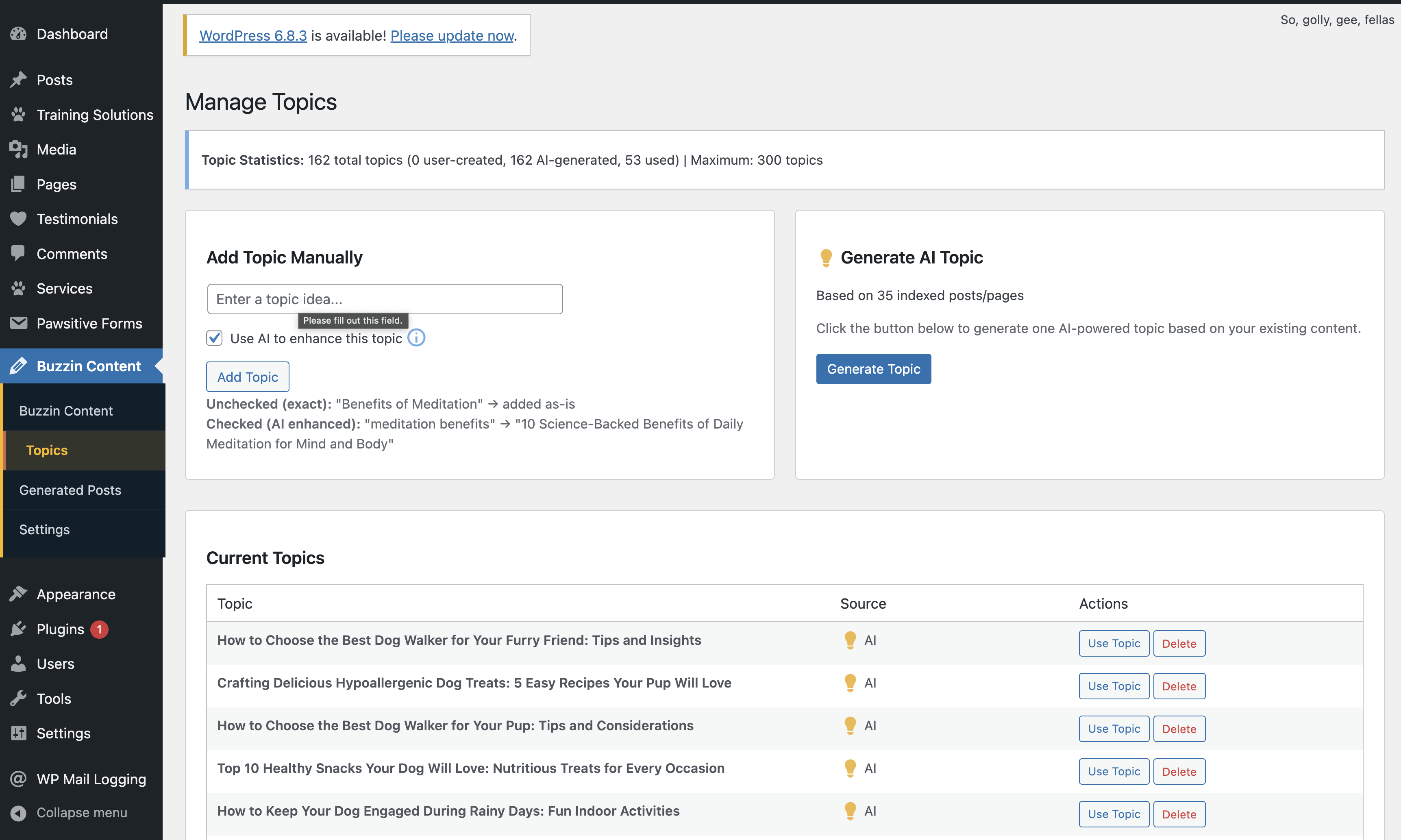Click the Testimonials heart icon
Viewport: 1401px width, 840px height.
tap(18, 219)
